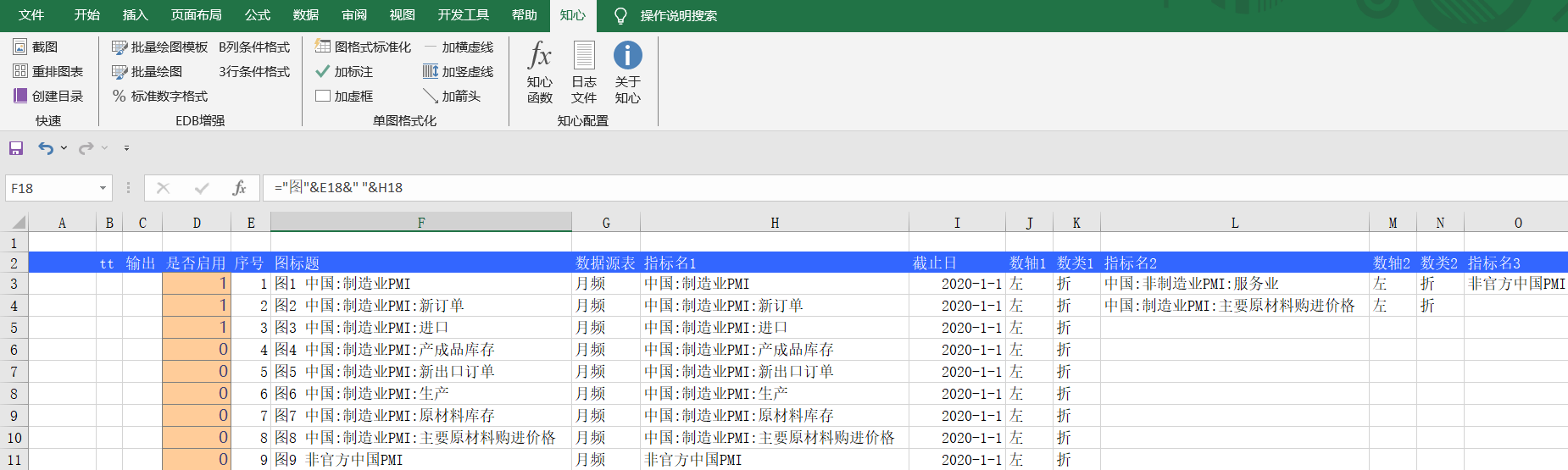The image size is (1568, 470).
Task: Add horizontal dashed line with 加横虚线
Action: 459,47
